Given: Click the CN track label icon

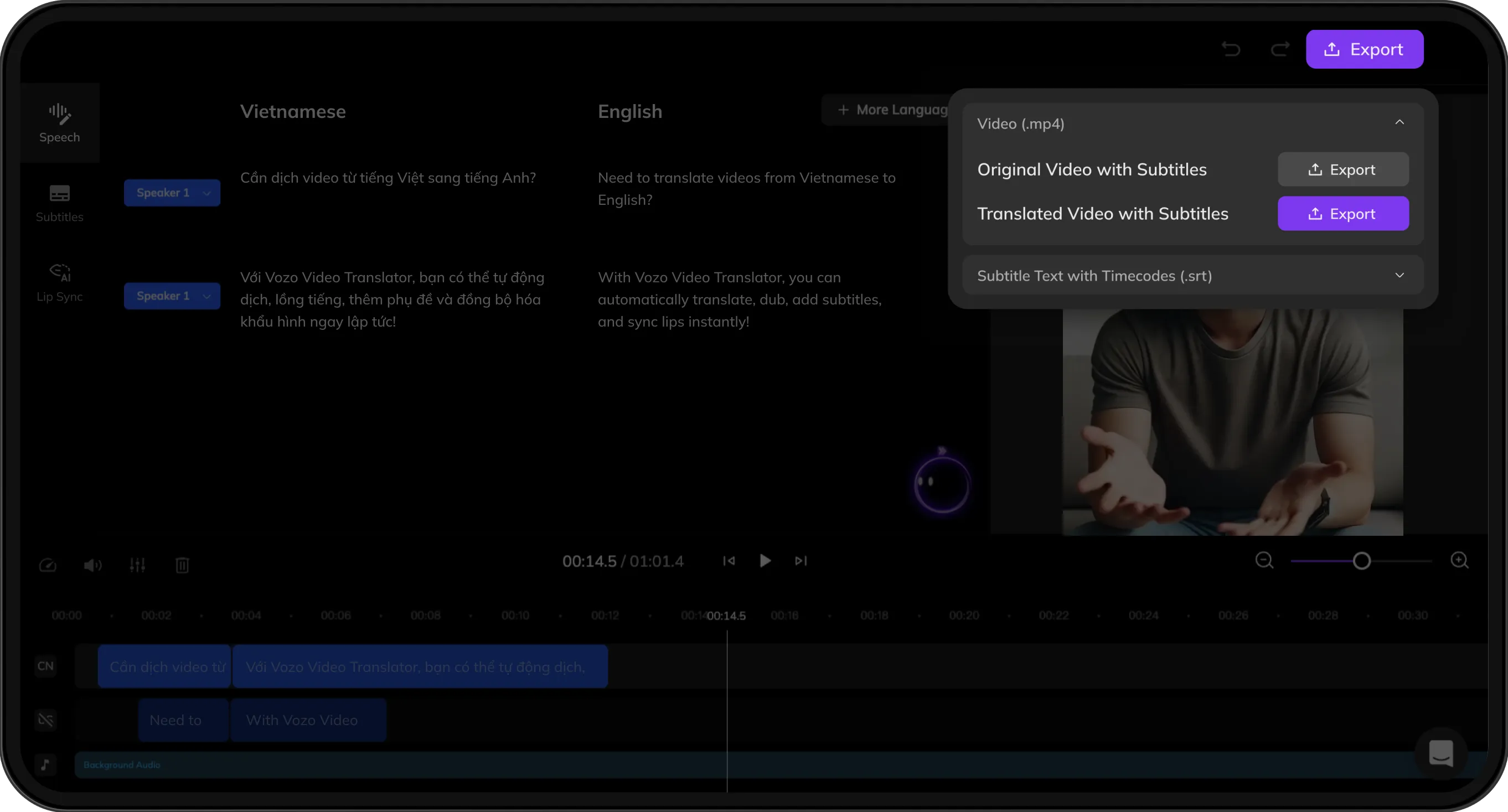Looking at the screenshot, I should tap(45, 666).
